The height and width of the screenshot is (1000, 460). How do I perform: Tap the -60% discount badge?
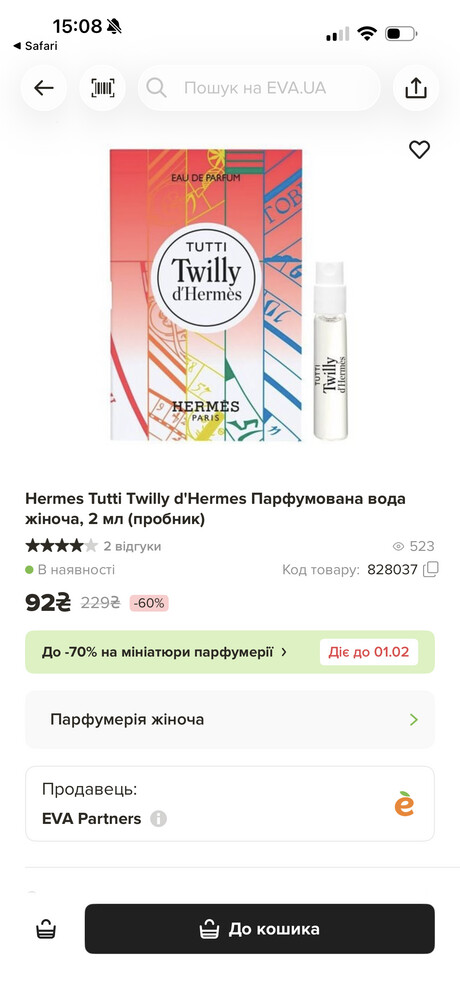[149, 603]
